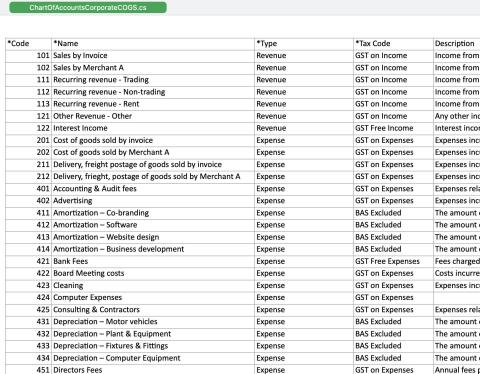The height and width of the screenshot is (374, 480).
Task: Select 'Recurring revenue - Trading' cell
Action: [153, 80]
